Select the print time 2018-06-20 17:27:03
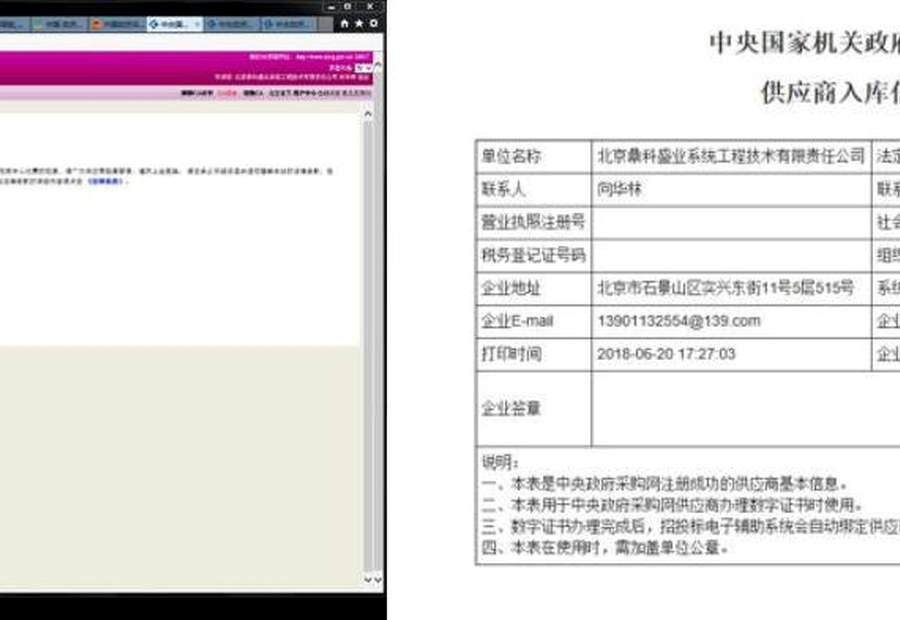The width and height of the screenshot is (900, 620). [666, 354]
